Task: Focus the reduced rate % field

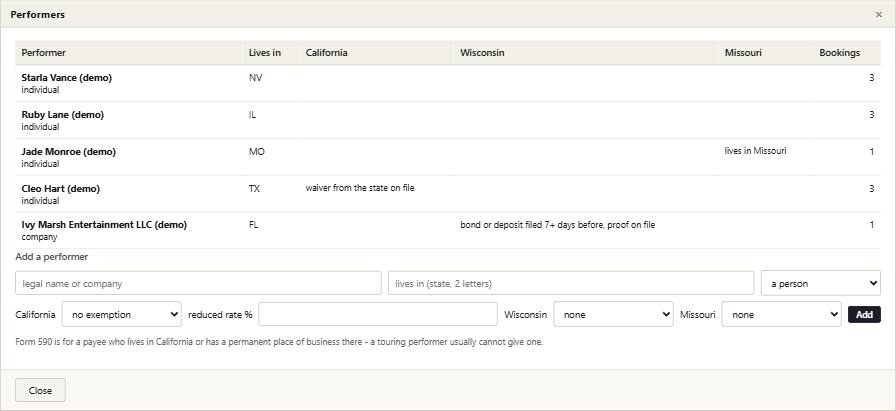Action: coord(378,314)
